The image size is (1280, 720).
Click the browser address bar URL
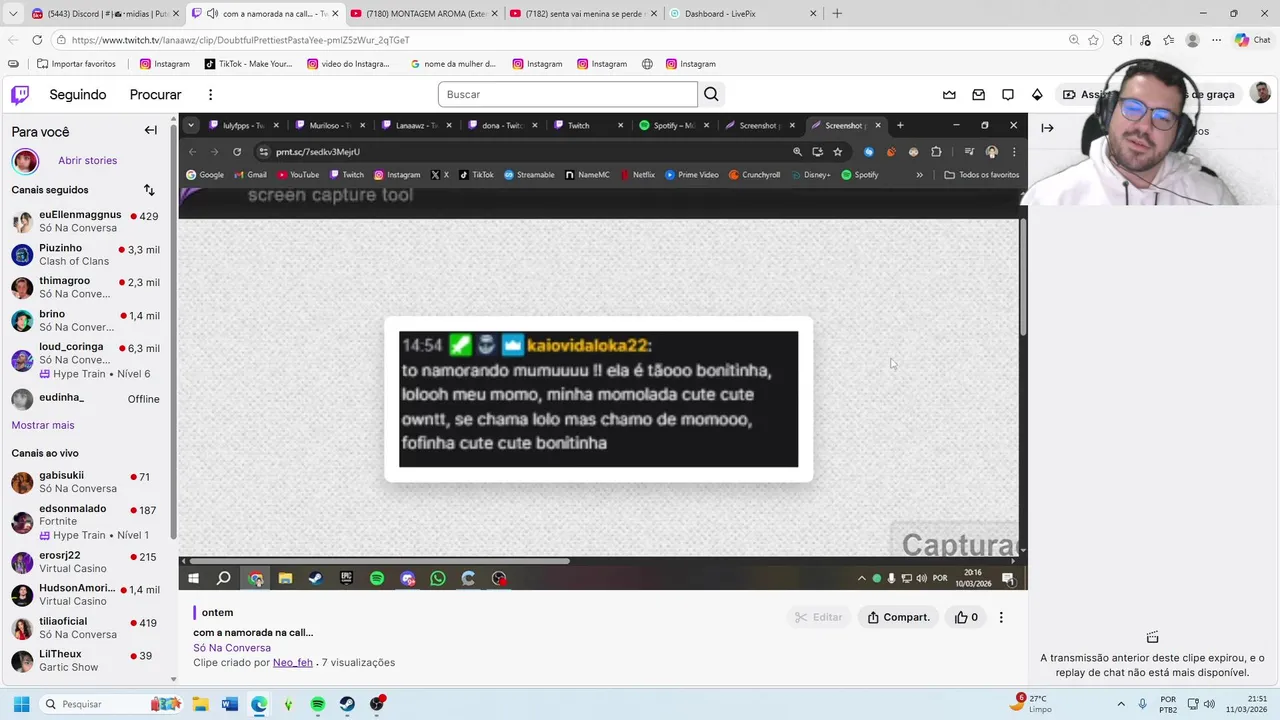pyautogui.click(x=240, y=40)
